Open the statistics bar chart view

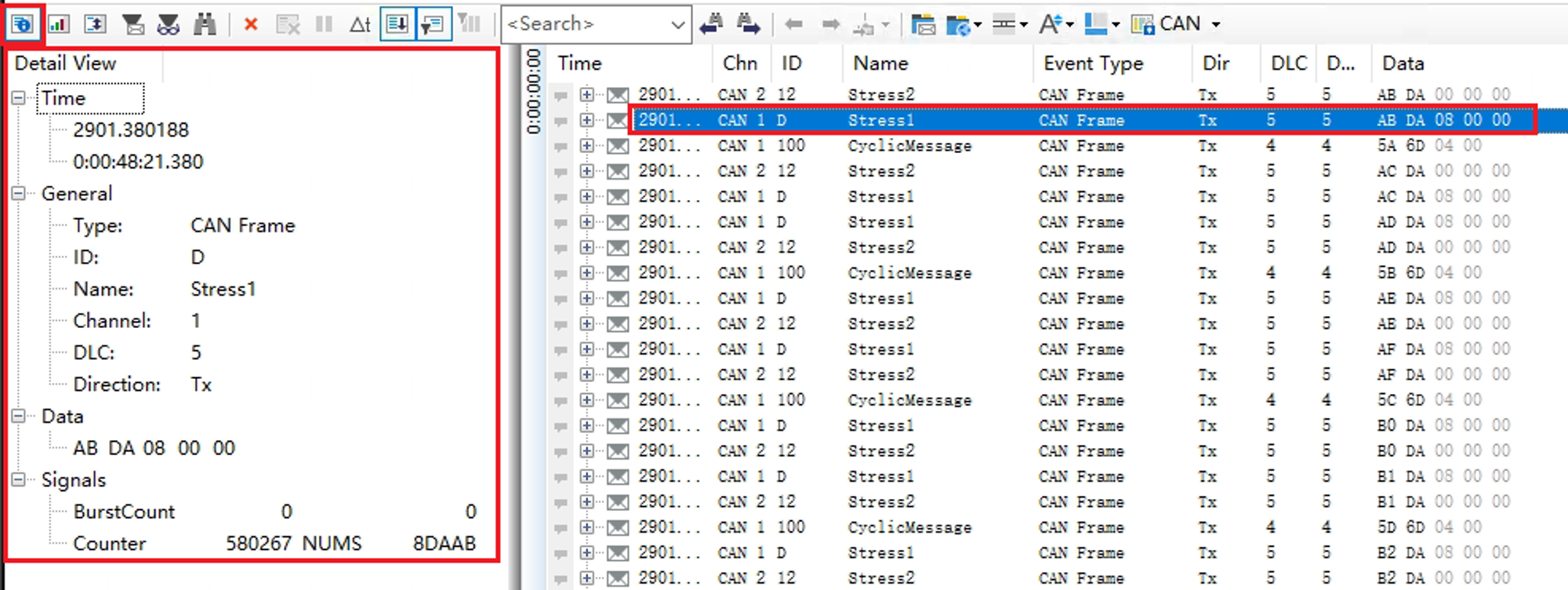coord(59,24)
